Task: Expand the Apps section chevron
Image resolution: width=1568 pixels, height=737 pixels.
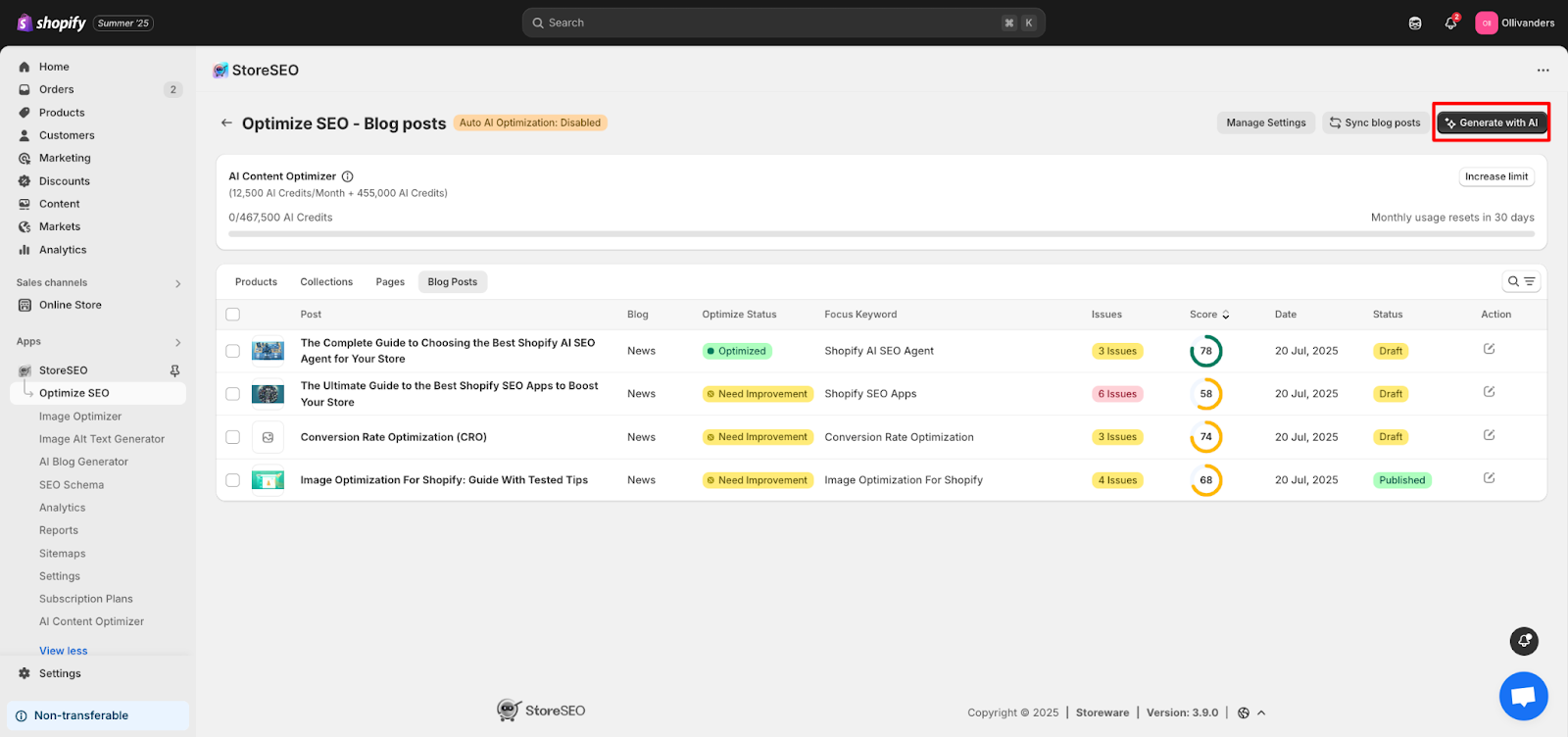Action: [178, 342]
